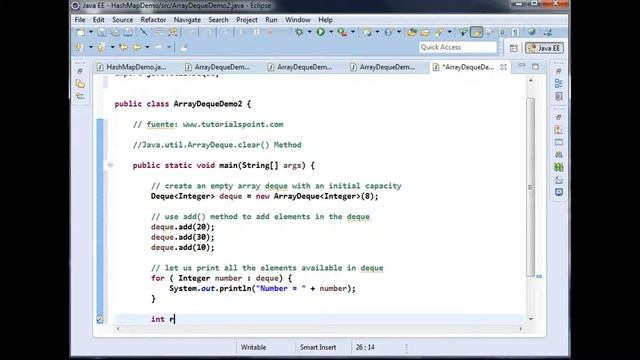Click the Save All toolbar icon
The width and height of the screenshot is (640, 360).
pyautogui.click(x=116, y=32)
